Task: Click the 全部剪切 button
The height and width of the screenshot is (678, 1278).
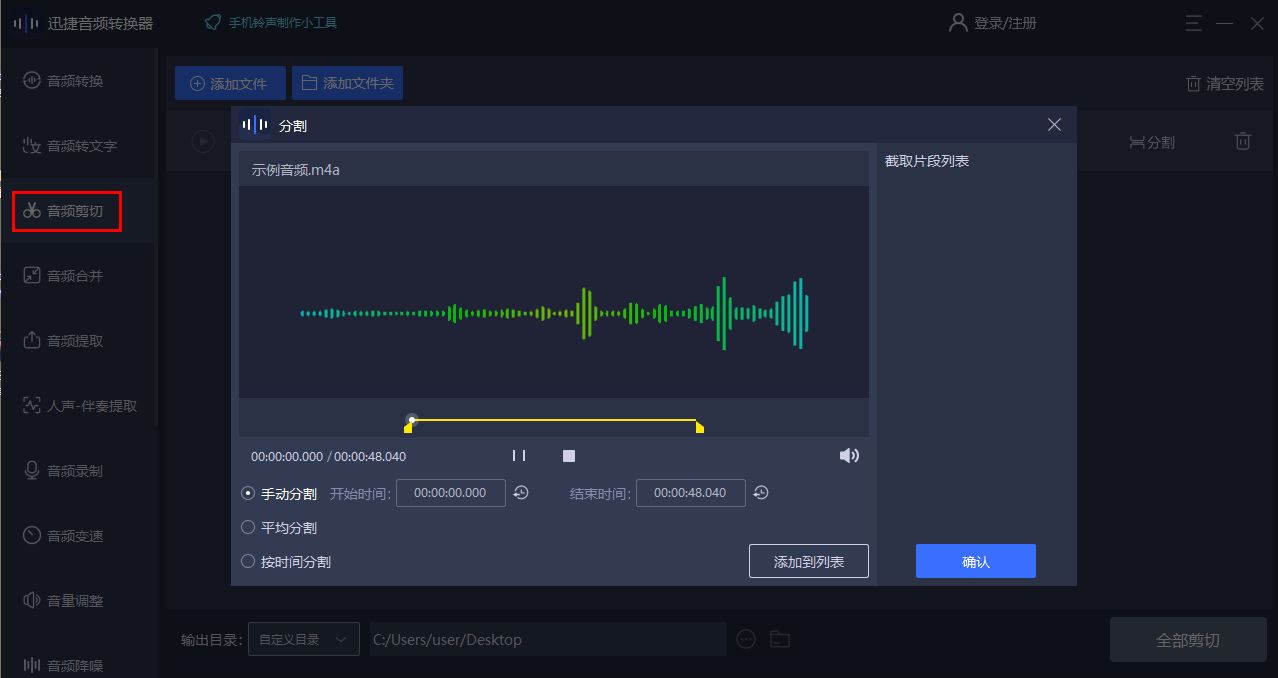Action: coord(1188,640)
